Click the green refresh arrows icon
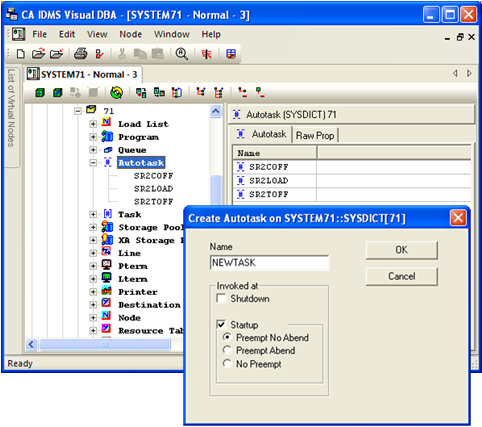The width and height of the screenshot is (482, 427). (x=116, y=93)
